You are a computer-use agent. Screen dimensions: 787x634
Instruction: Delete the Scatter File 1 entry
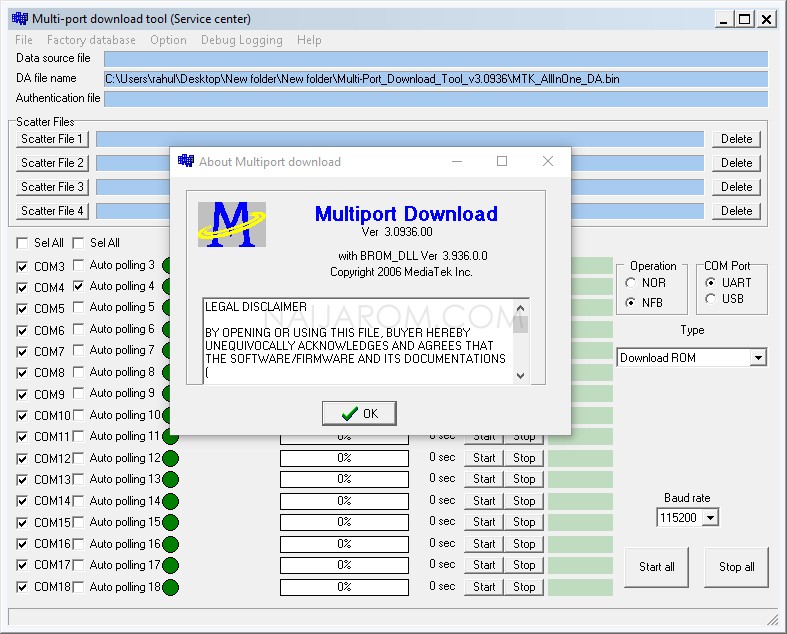(736, 139)
